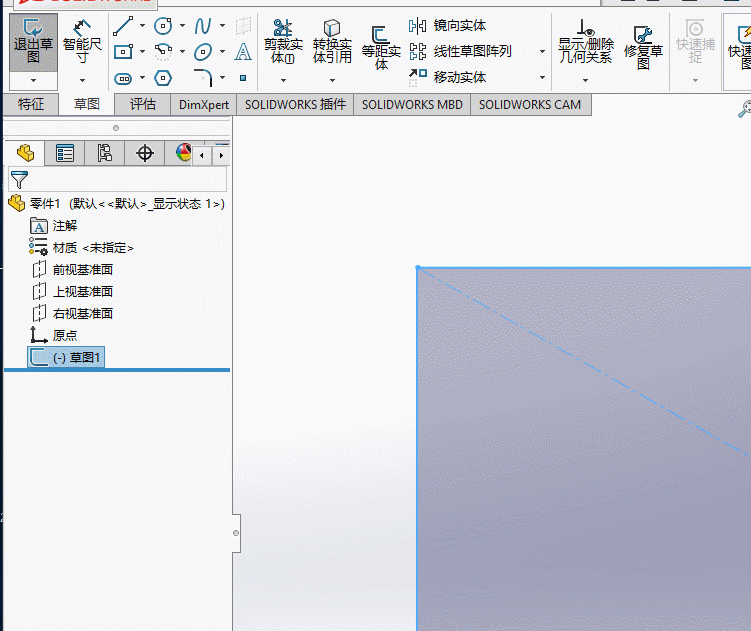Open the PropertyManager tab

[x=65, y=153]
